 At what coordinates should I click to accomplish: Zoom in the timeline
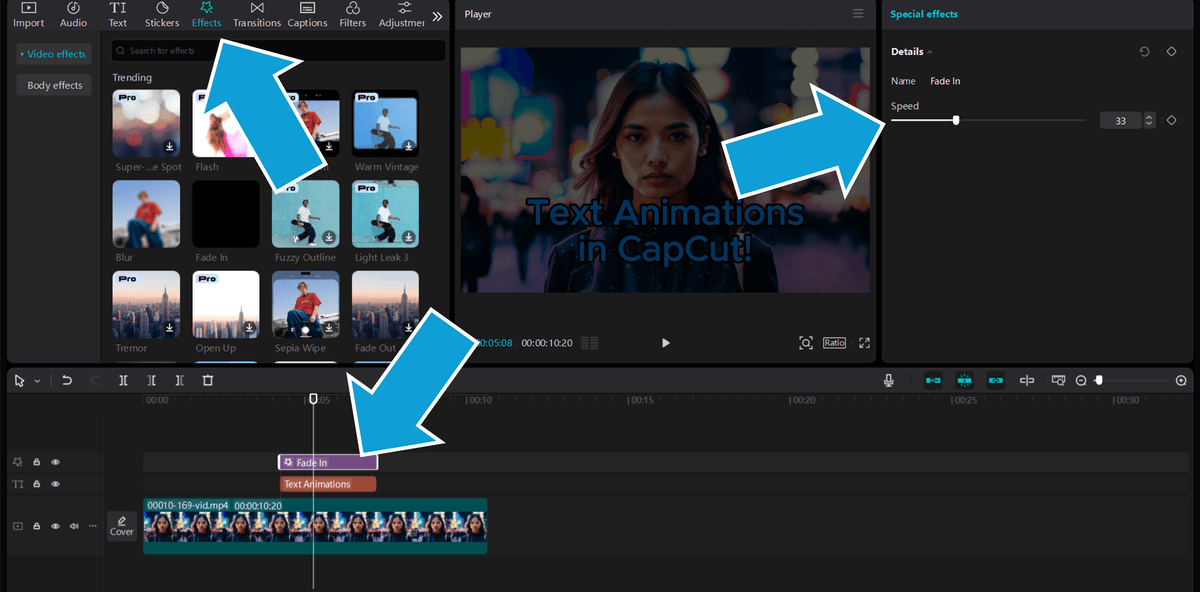1181,380
